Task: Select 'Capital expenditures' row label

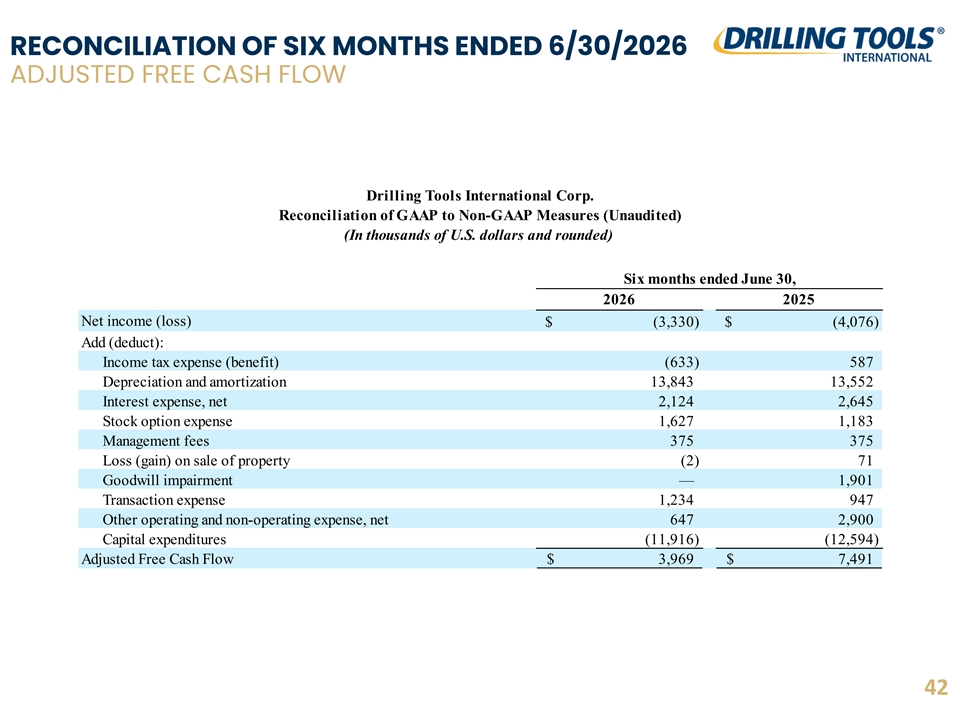Action: pyautogui.click(x=164, y=539)
